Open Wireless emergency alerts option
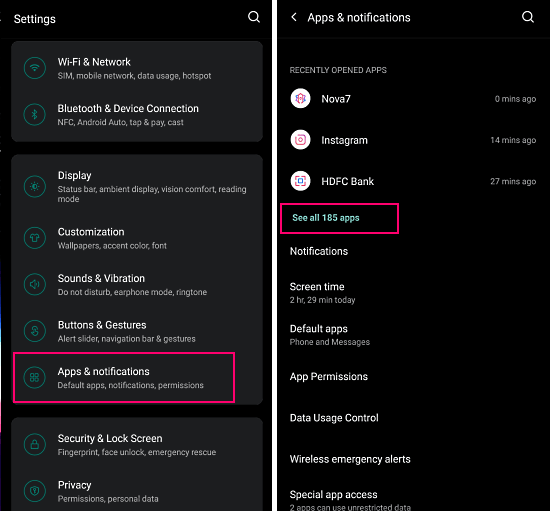This screenshot has height=511, width=550. [413, 459]
